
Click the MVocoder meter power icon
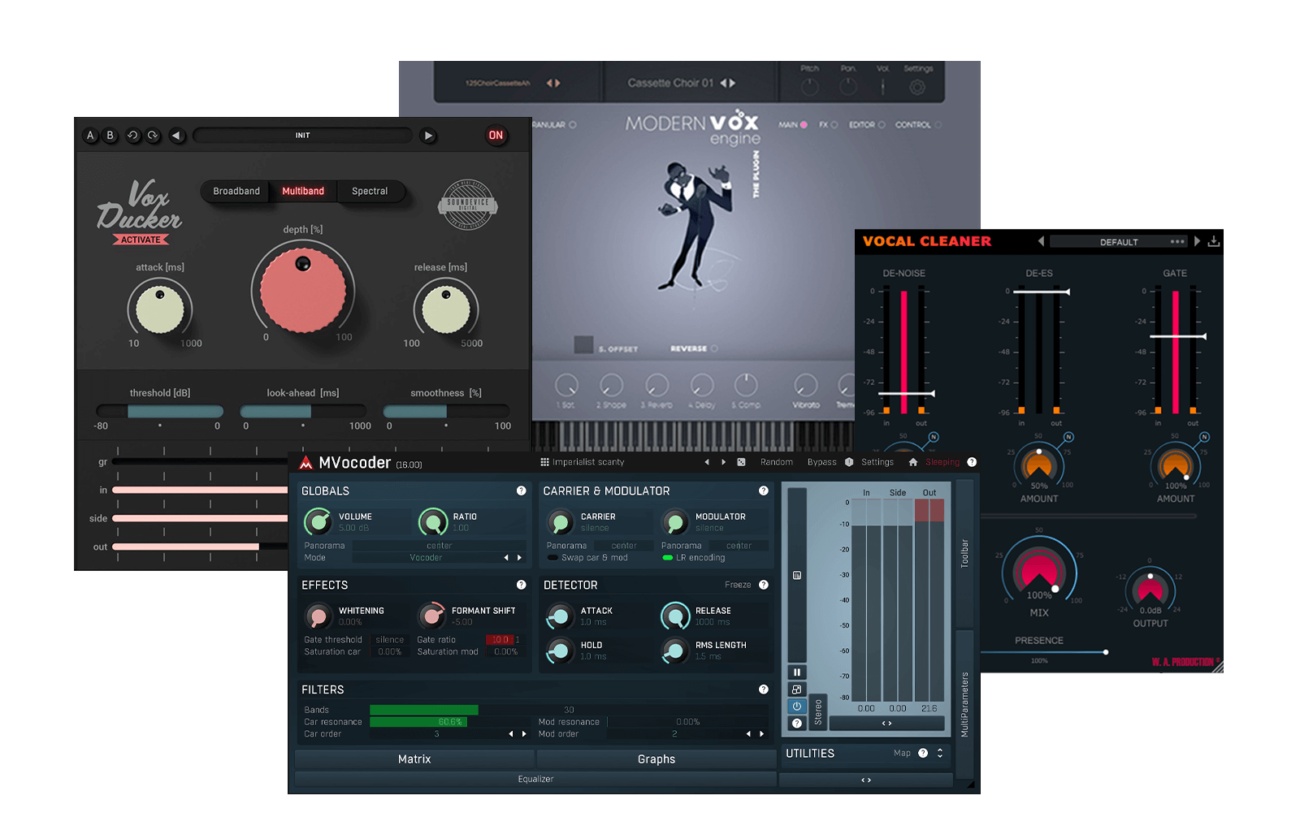point(797,706)
